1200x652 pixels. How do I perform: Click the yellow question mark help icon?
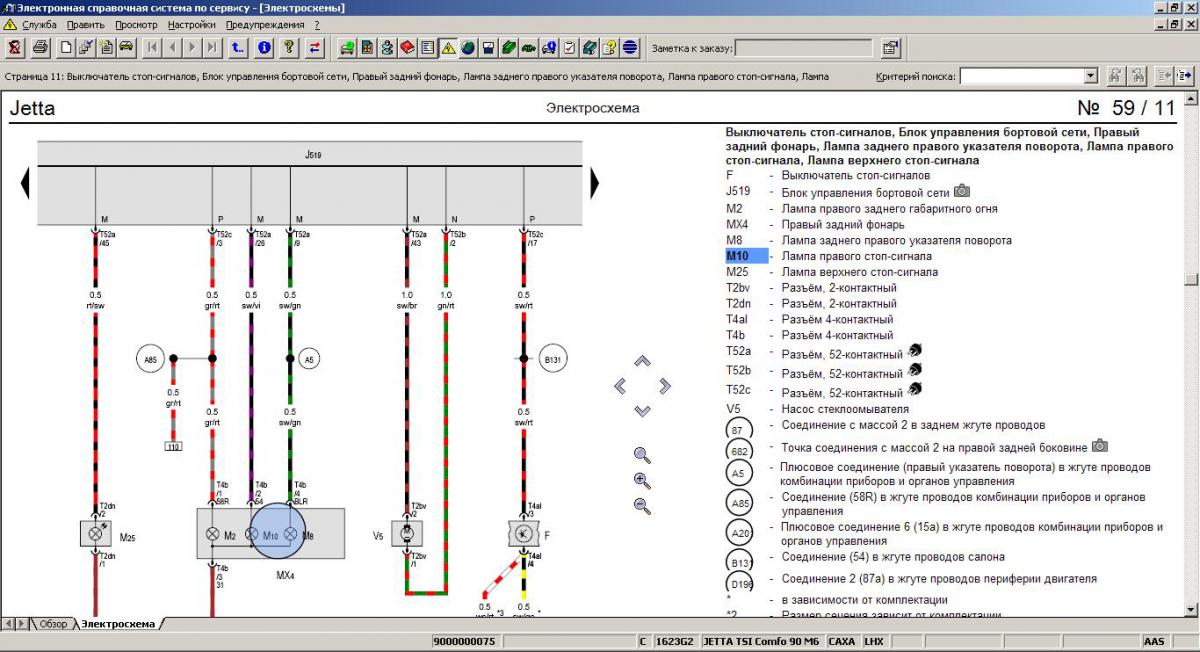(x=289, y=47)
